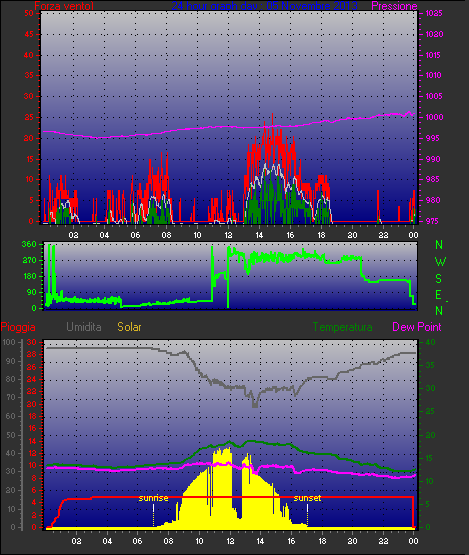Click the 1035 pressure axis value
The height and width of the screenshot is (555, 469).
(434, 13)
